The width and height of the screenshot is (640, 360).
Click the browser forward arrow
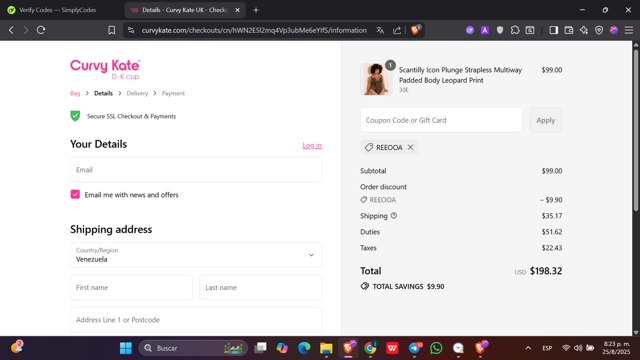[26, 30]
